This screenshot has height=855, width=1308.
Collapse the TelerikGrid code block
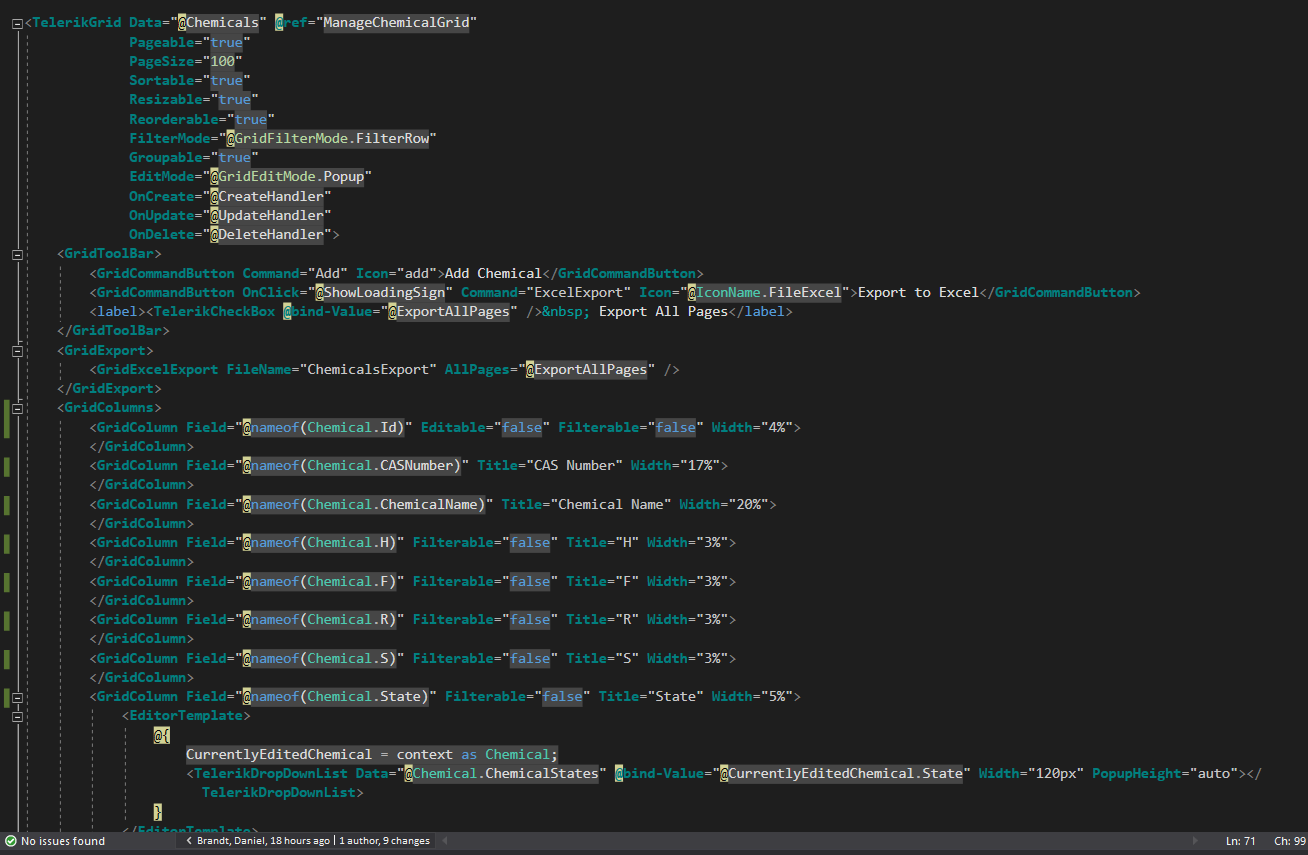[x=17, y=24]
